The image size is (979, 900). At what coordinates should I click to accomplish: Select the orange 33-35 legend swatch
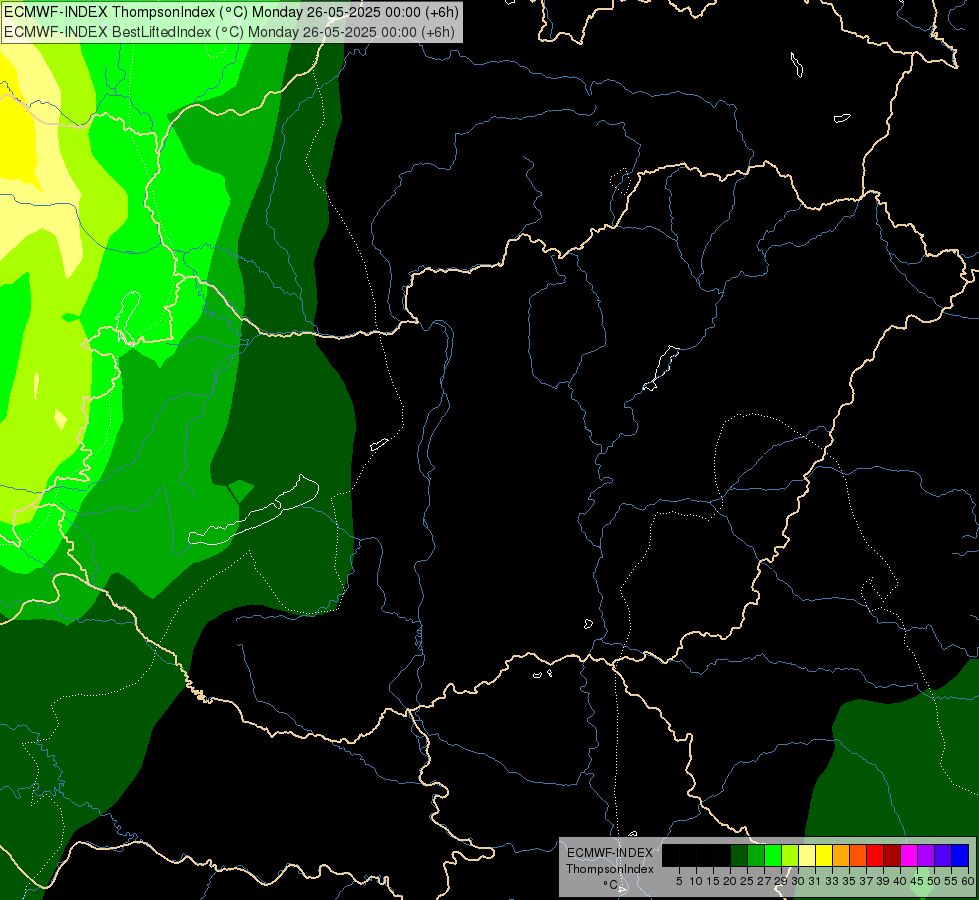841,855
